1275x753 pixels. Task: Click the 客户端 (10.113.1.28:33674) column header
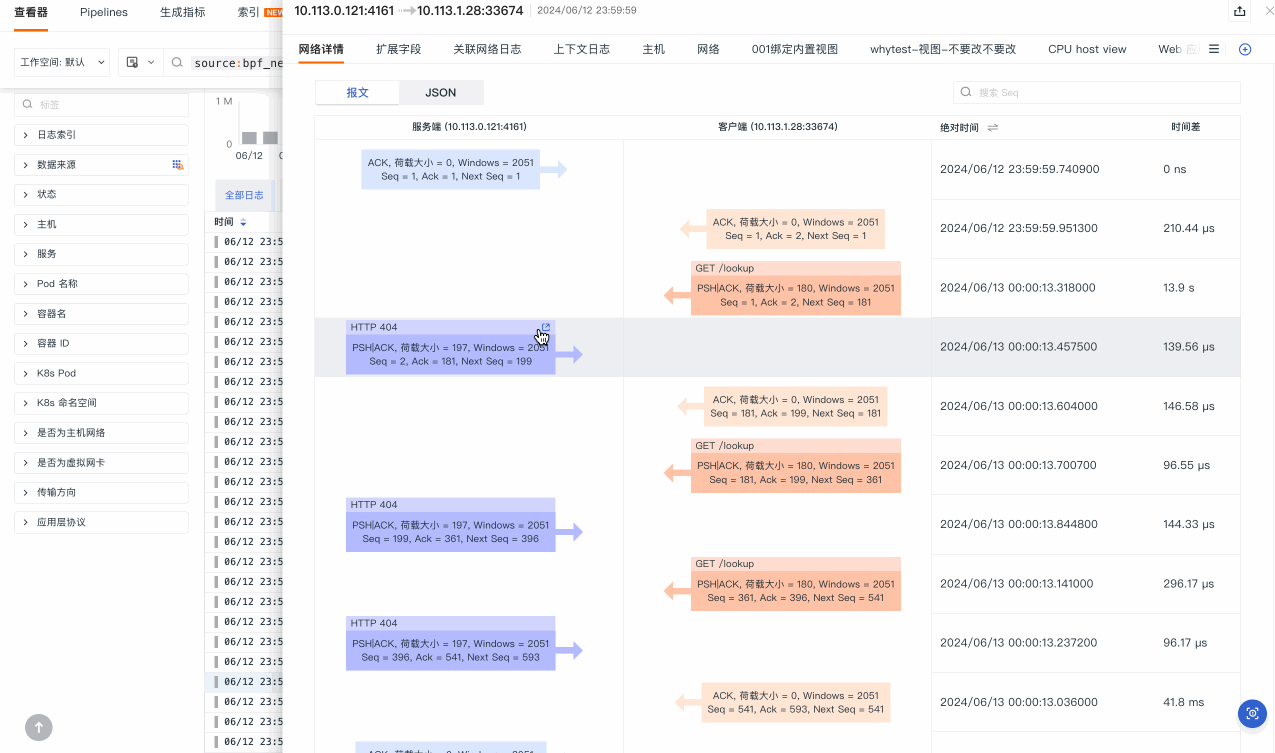coord(777,127)
